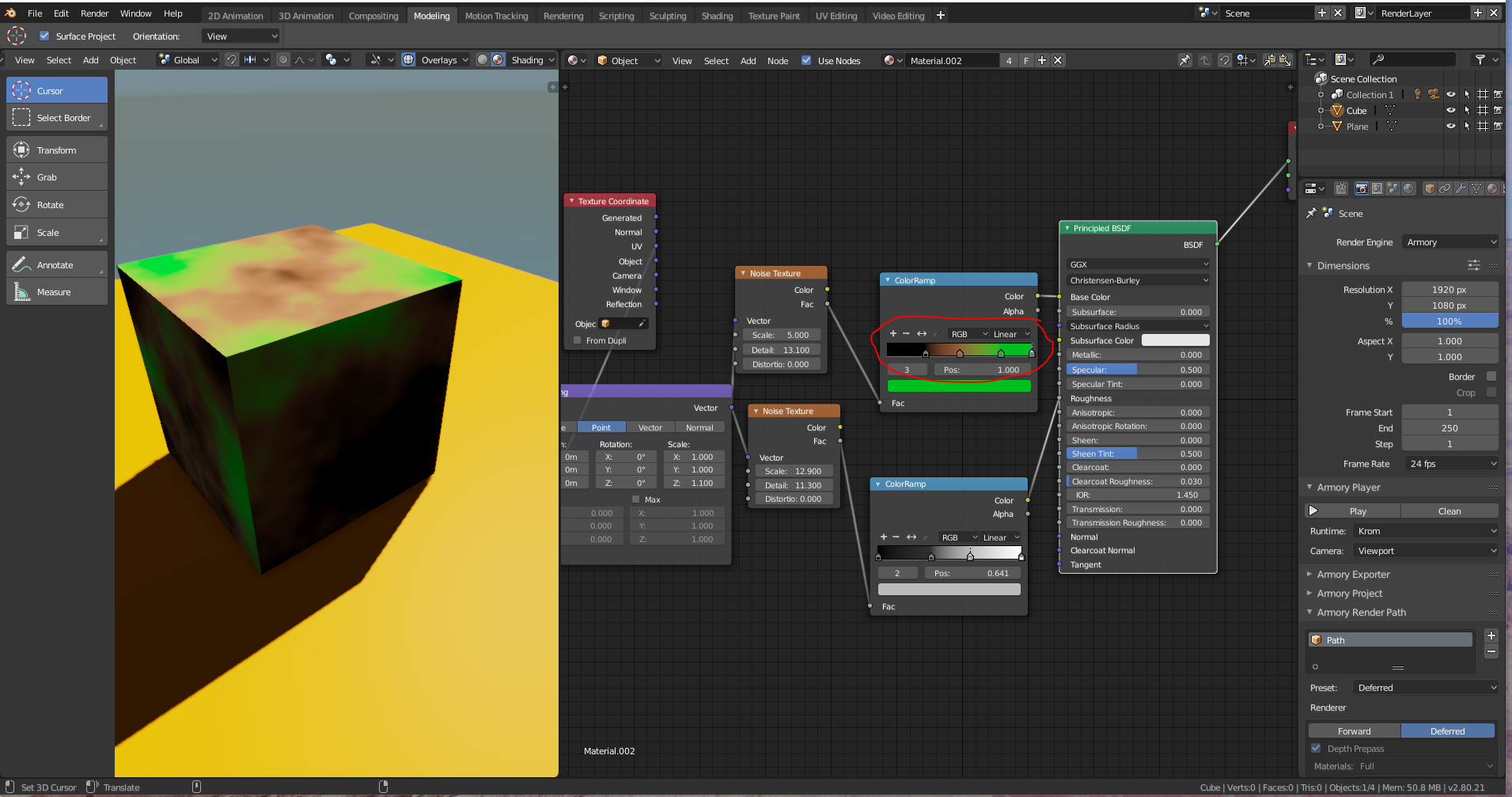Click the Specular slider
The height and width of the screenshot is (797, 1512).
tap(1138, 370)
